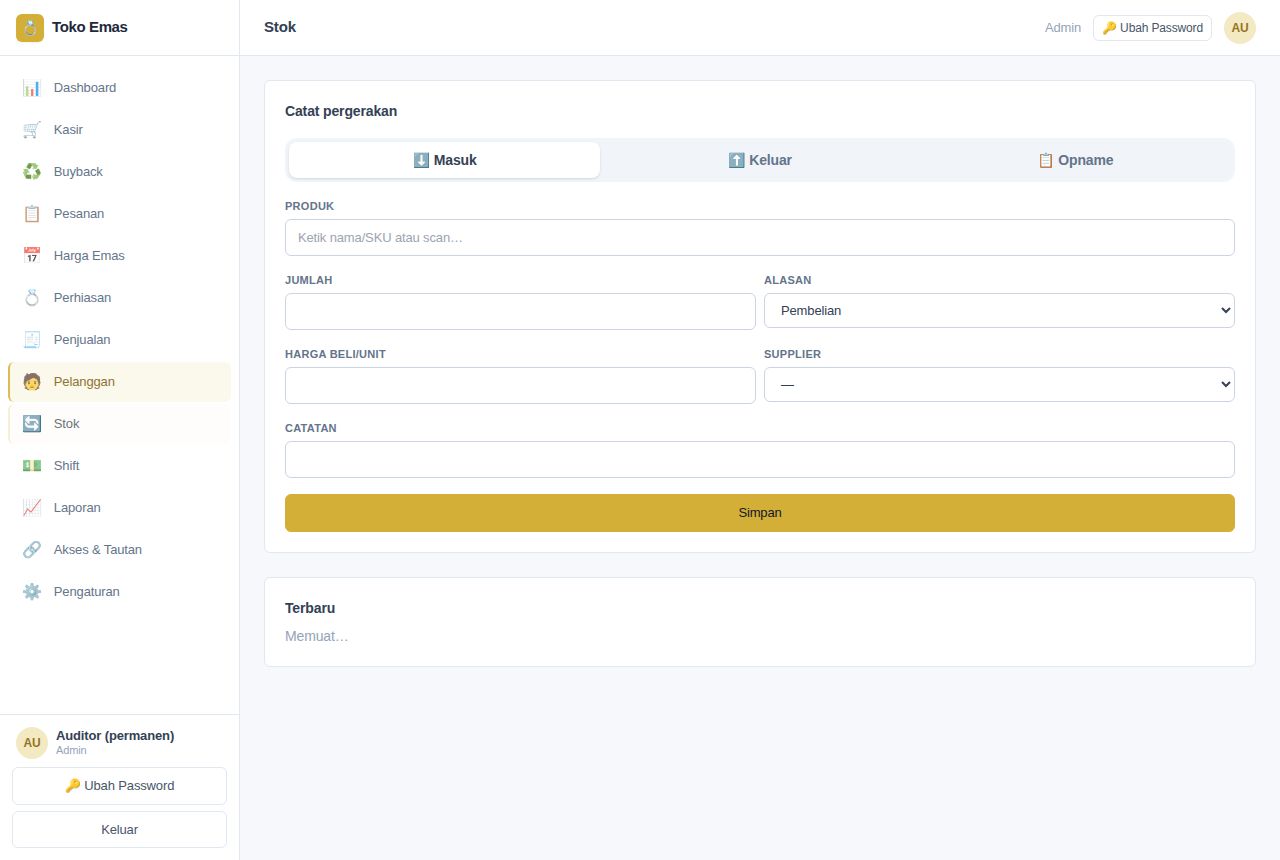Open the Dashboard chart icon
The height and width of the screenshot is (860, 1280).
point(32,88)
